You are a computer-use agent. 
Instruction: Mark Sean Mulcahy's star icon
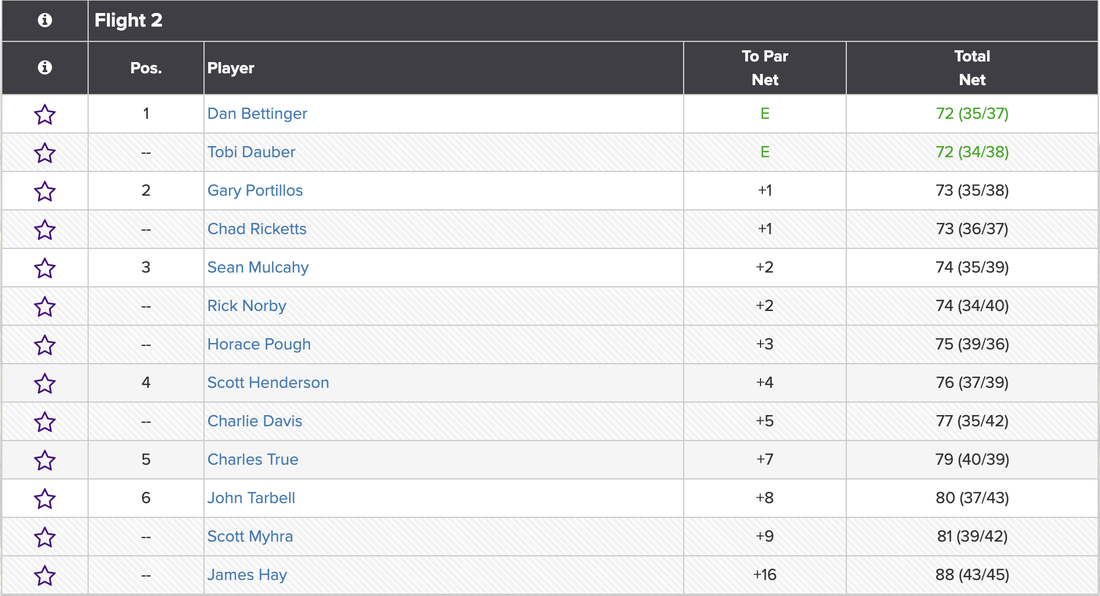click(x=45, y=268)
